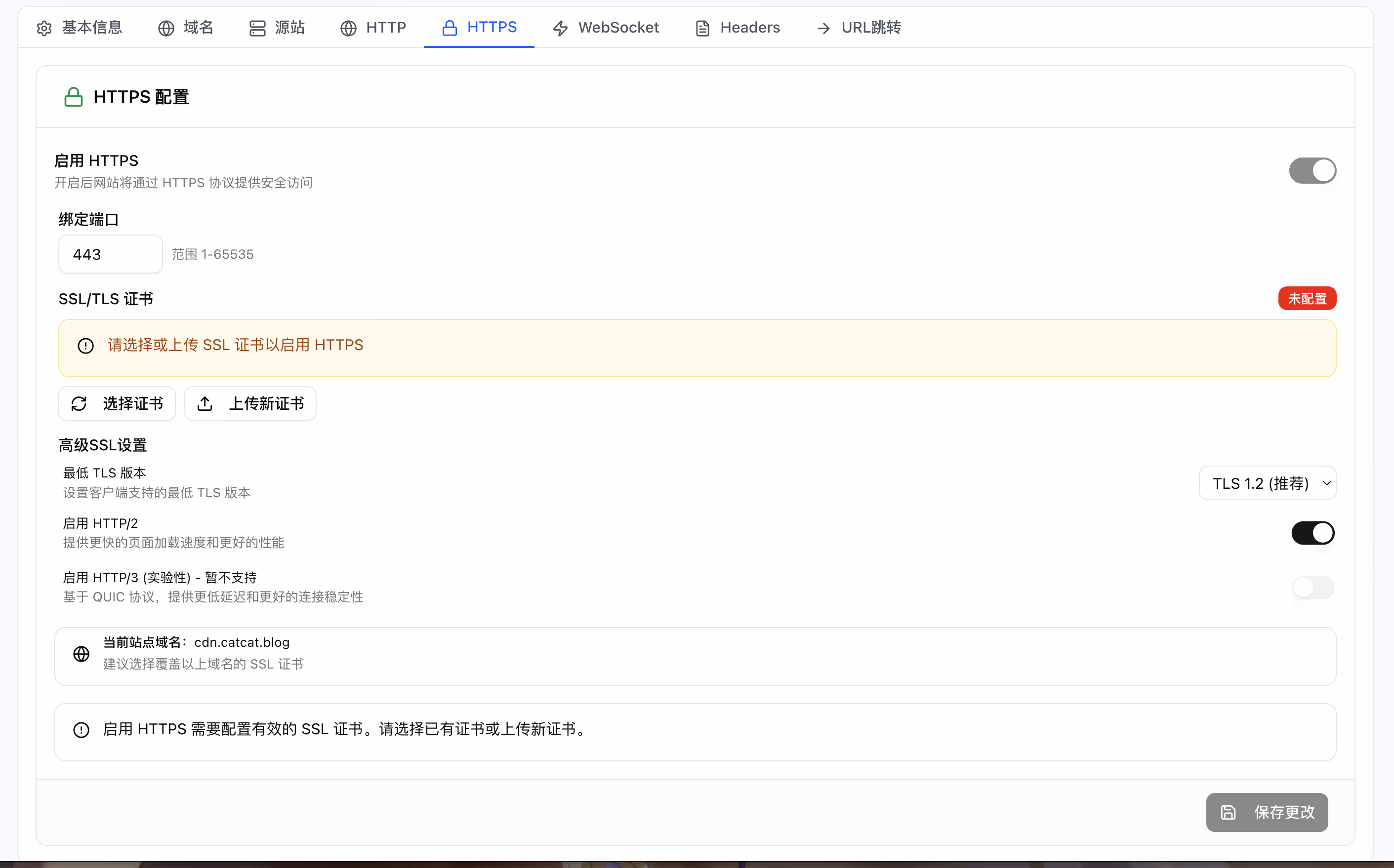The image size is (1394, 868).
Task: Click the domain text cdn.catcat.blog
Action: [x=242, y=642]
